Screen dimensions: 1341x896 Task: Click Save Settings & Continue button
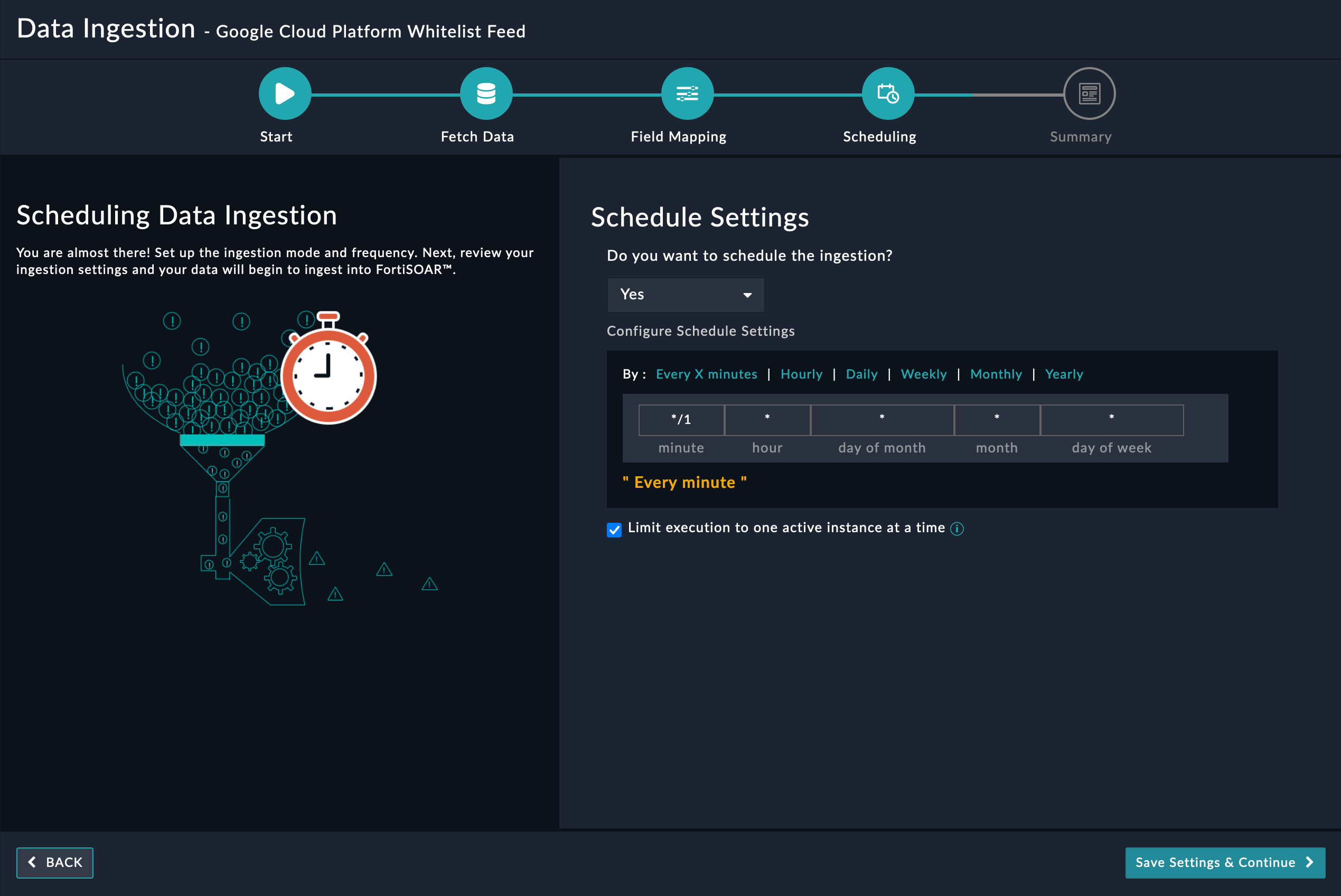1224,862
